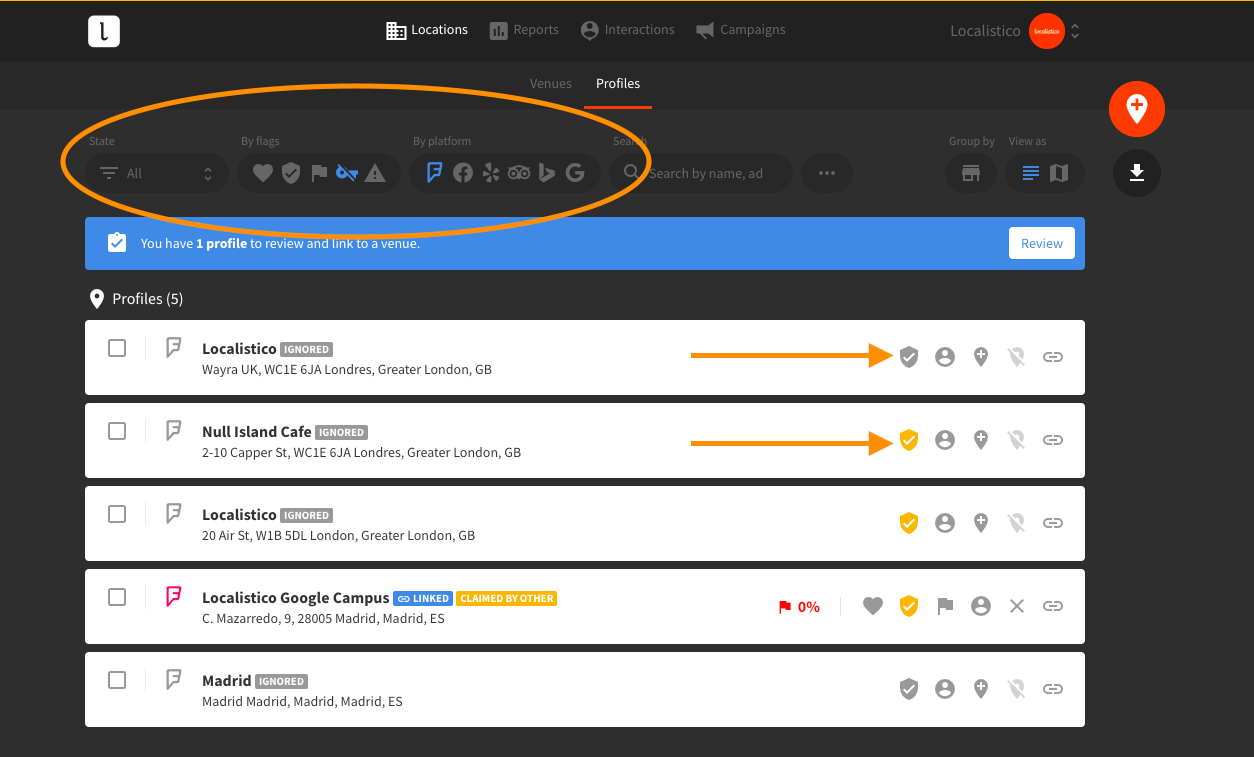Click grey shield icon on Localistico Wayra row
This screenshot has width=1254, height=757.
coord(909,357)
